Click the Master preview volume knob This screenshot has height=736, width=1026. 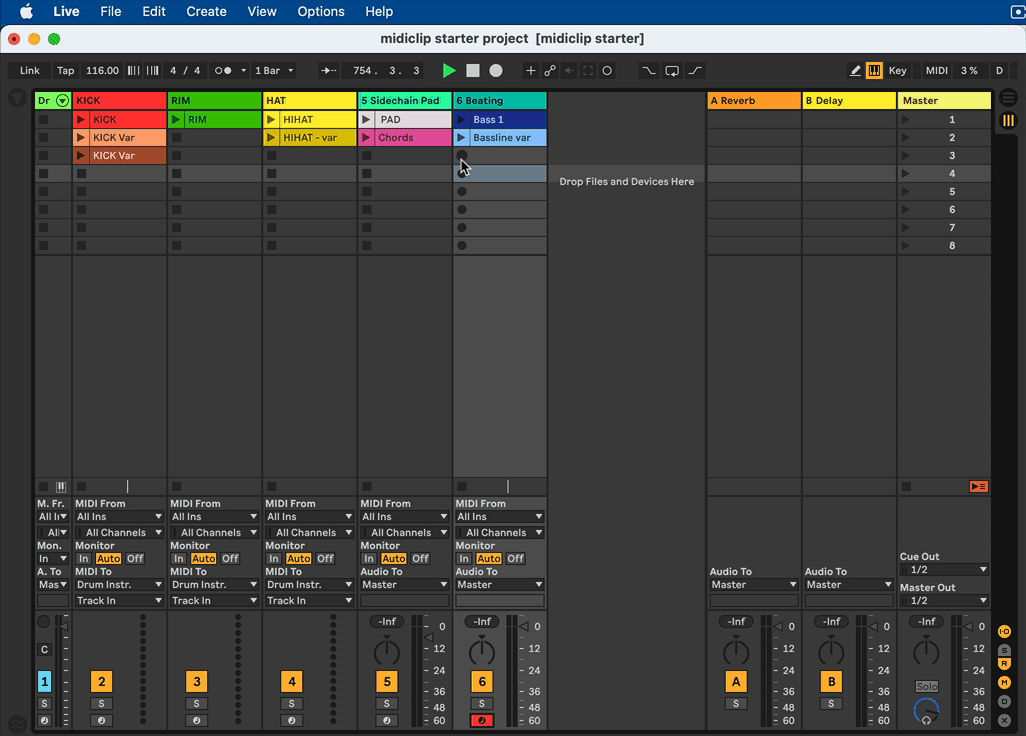point(927,710)
